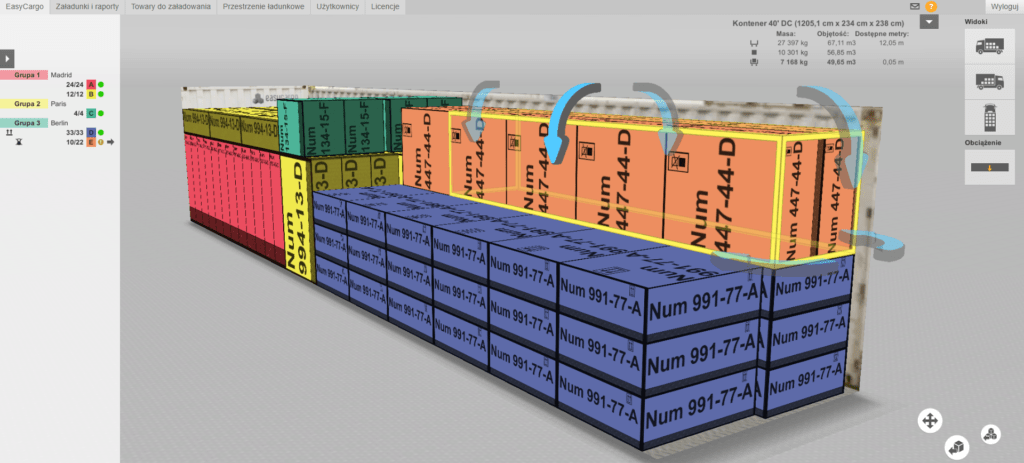This screenshot has width=1024, height=463.
Task: Click the single box unload icon
Action: pos(957,445)
